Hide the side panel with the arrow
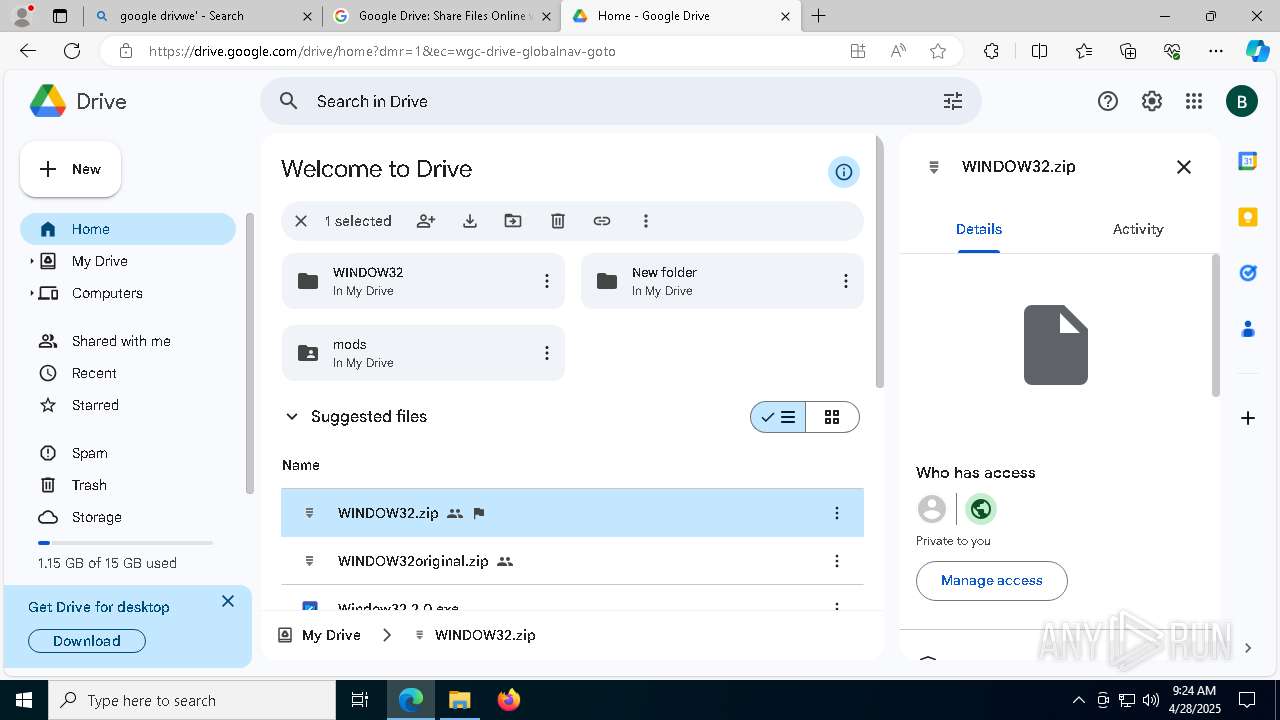The image size is (1280, 720). pyautogui.click(x=1248, y=648)
